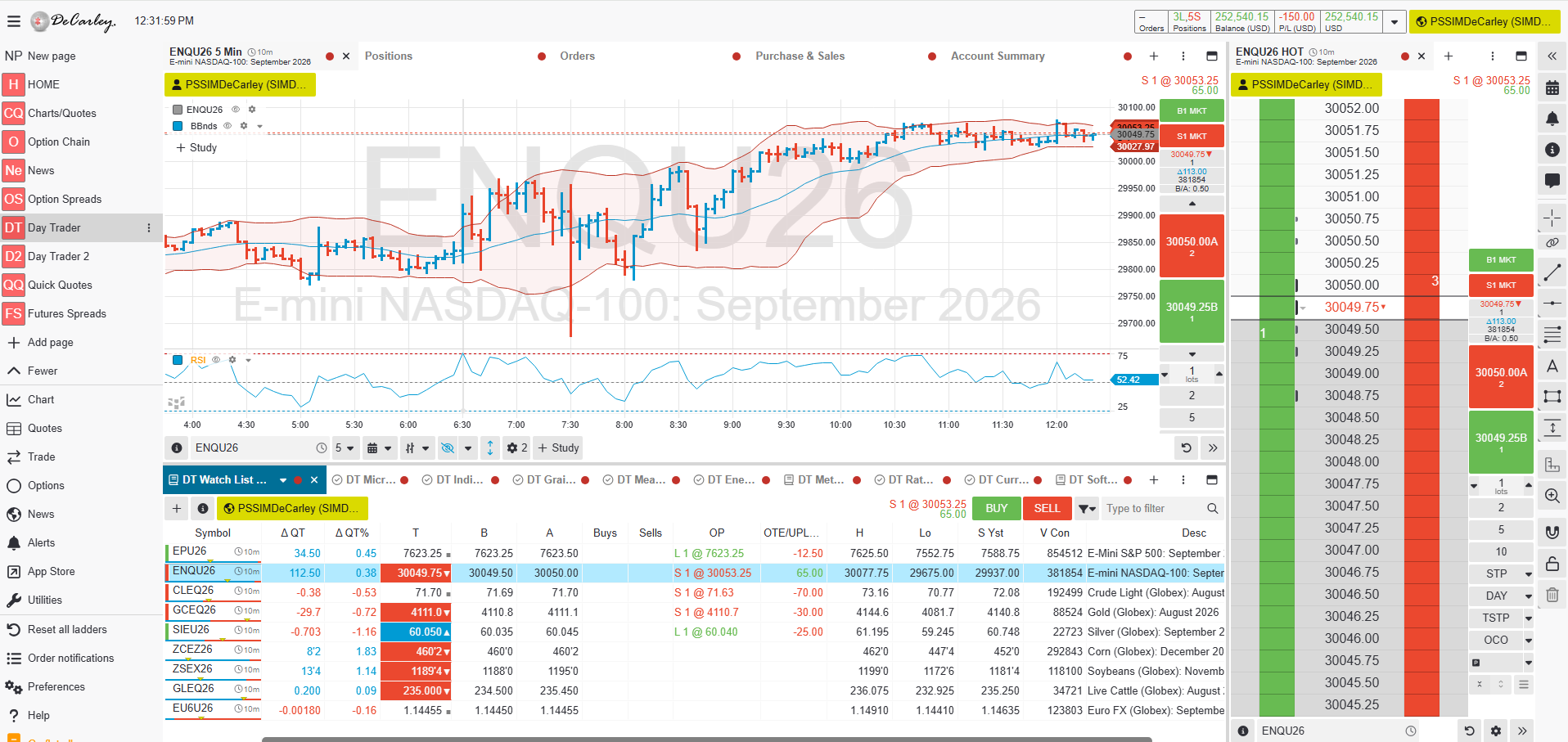
Task: Click the green BUY button in watch list
Action: 997,508
